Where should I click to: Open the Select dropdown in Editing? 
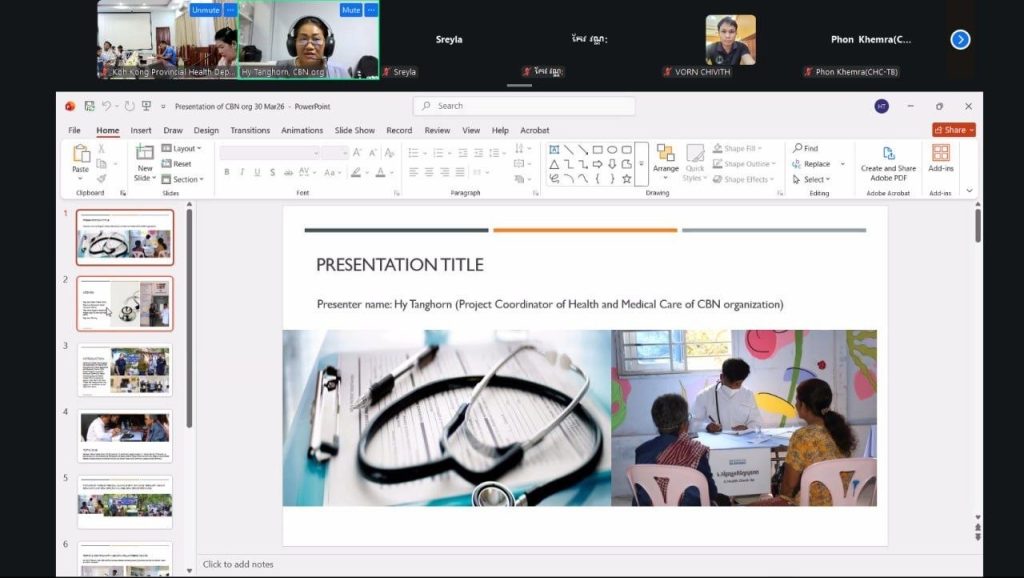pyautogui.click(x=816, y=180)
